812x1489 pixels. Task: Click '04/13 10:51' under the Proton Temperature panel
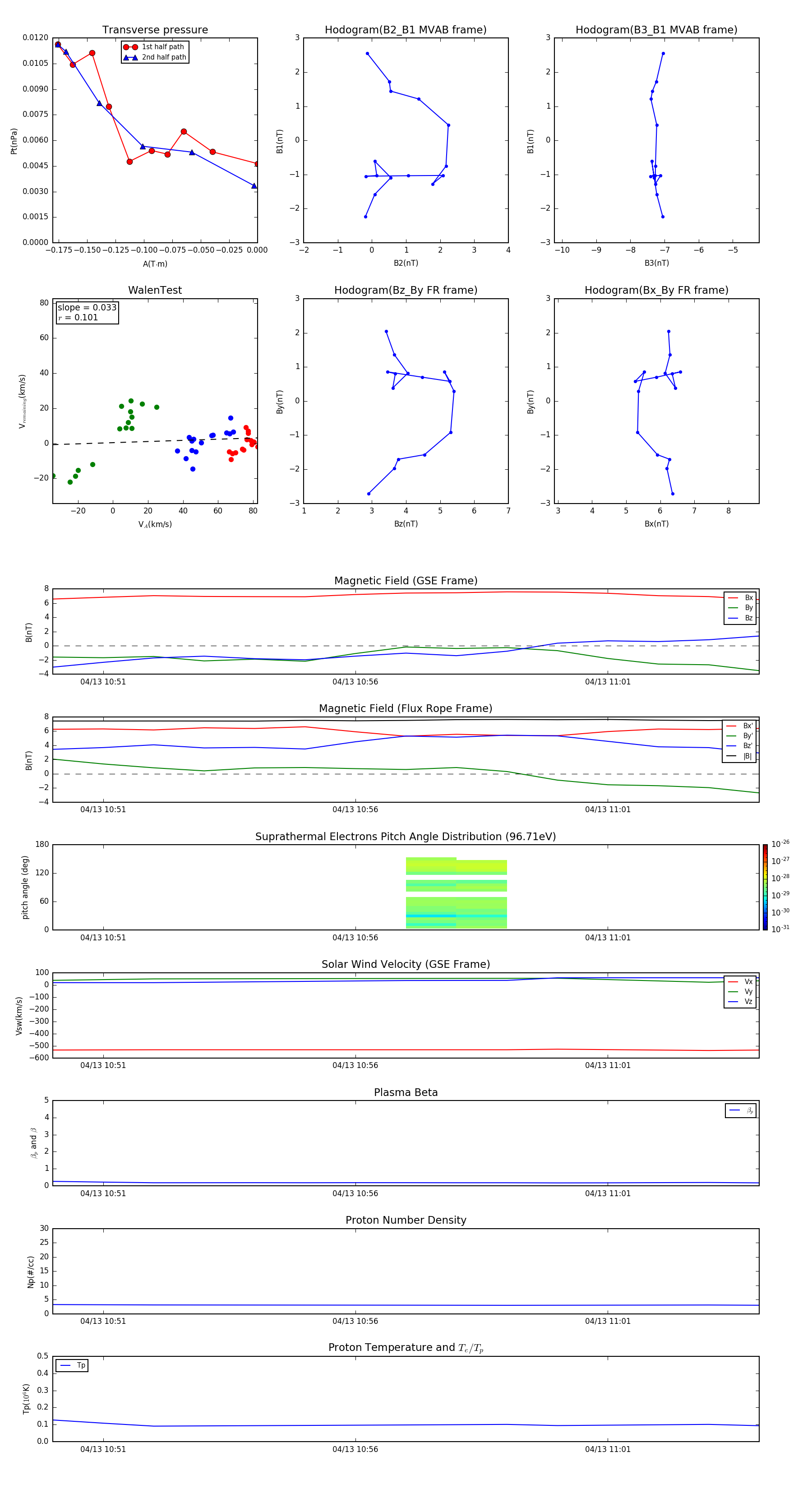pos(103,1449)
